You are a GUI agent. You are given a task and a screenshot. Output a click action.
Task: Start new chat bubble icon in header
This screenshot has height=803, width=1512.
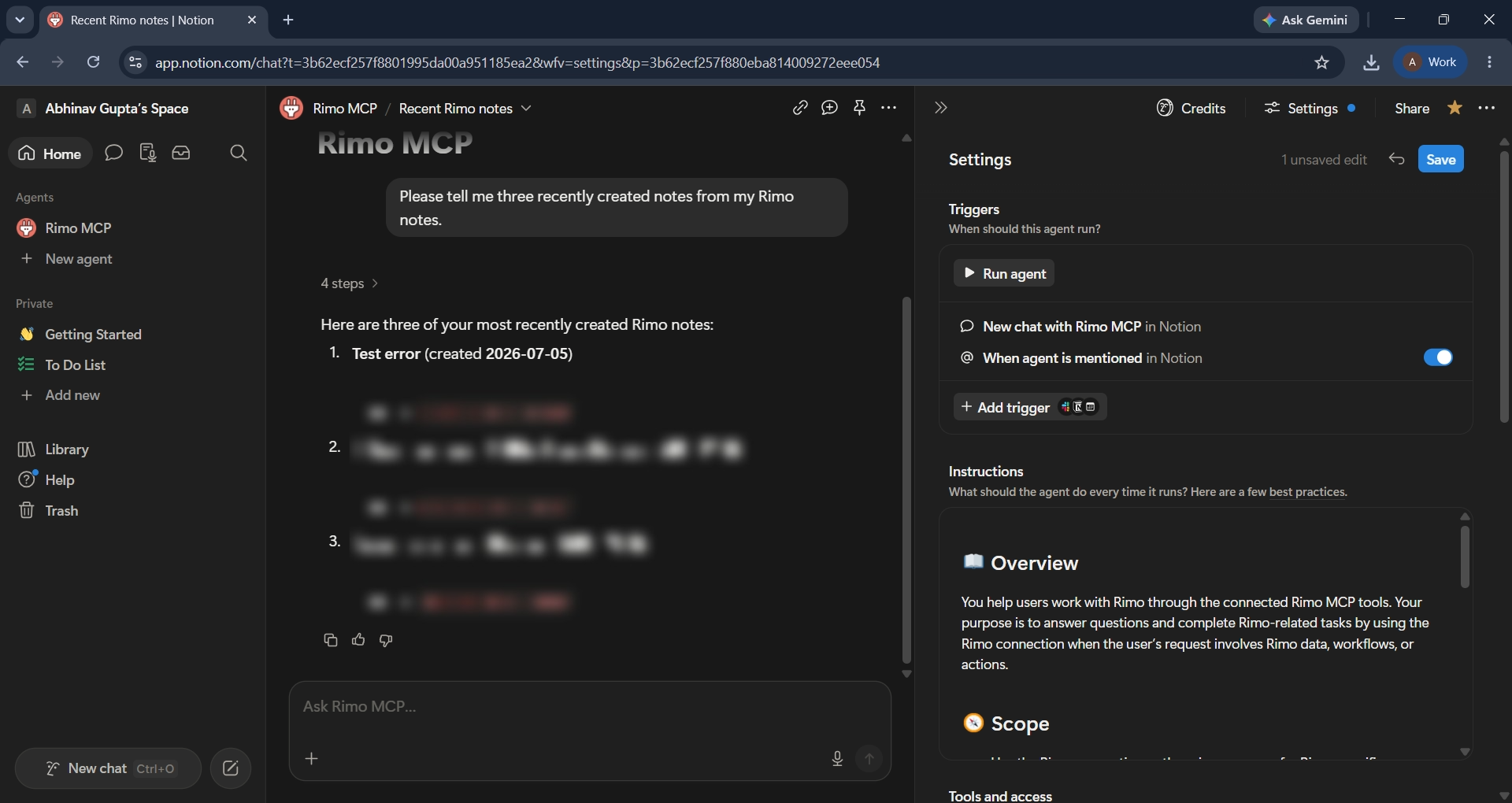point(829,108)
